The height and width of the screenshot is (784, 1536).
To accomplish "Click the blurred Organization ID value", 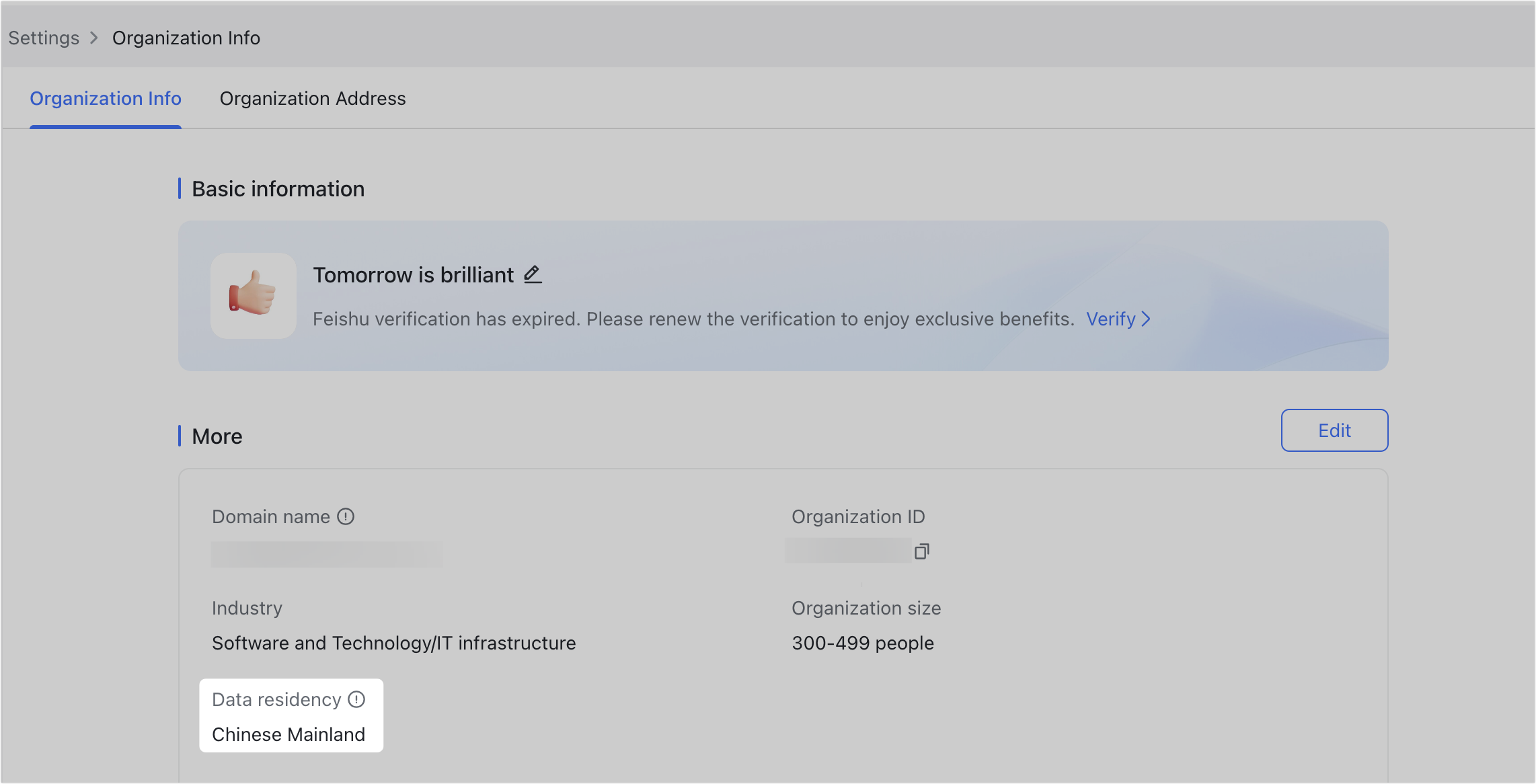I will pyautogui.click(x=847, y=551).
